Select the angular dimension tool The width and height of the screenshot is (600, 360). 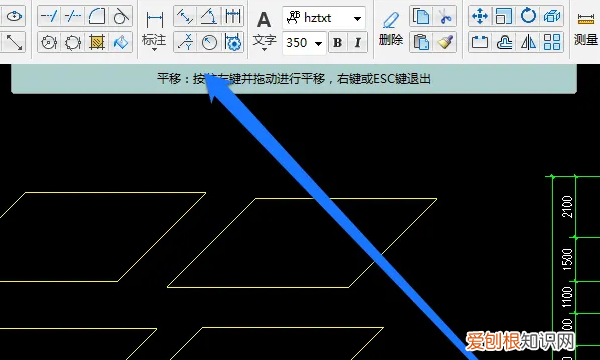209,16
